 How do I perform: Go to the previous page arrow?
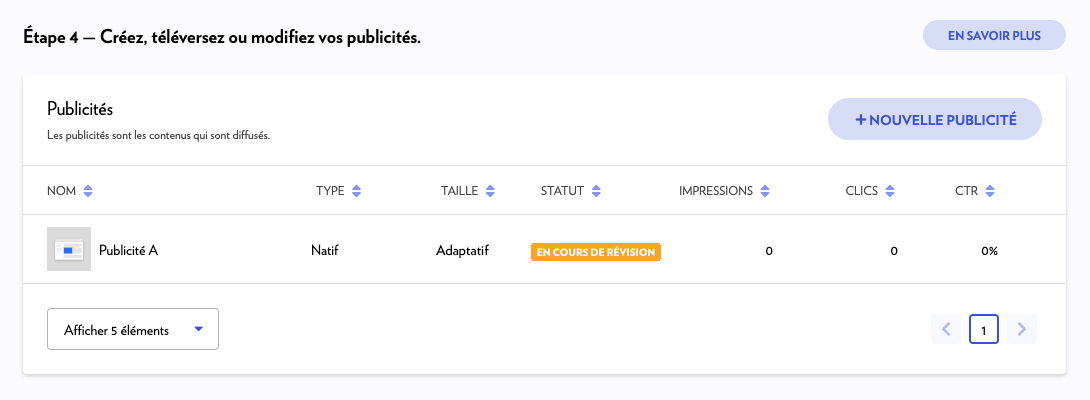pyautogui.click(x=946, y=329)
